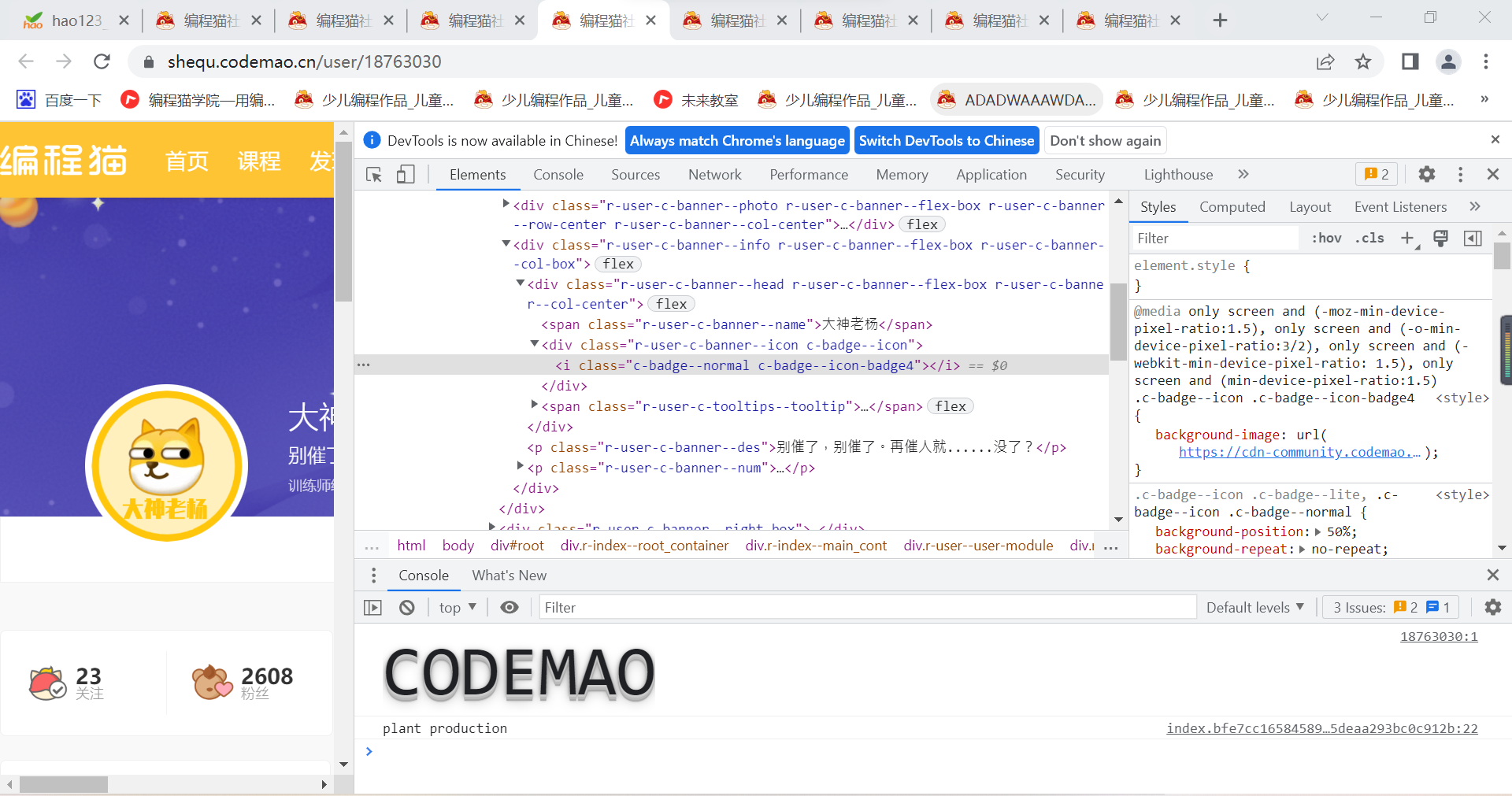
Task: Open the What's New drawer tab
Action: click(x=510, y=576)
